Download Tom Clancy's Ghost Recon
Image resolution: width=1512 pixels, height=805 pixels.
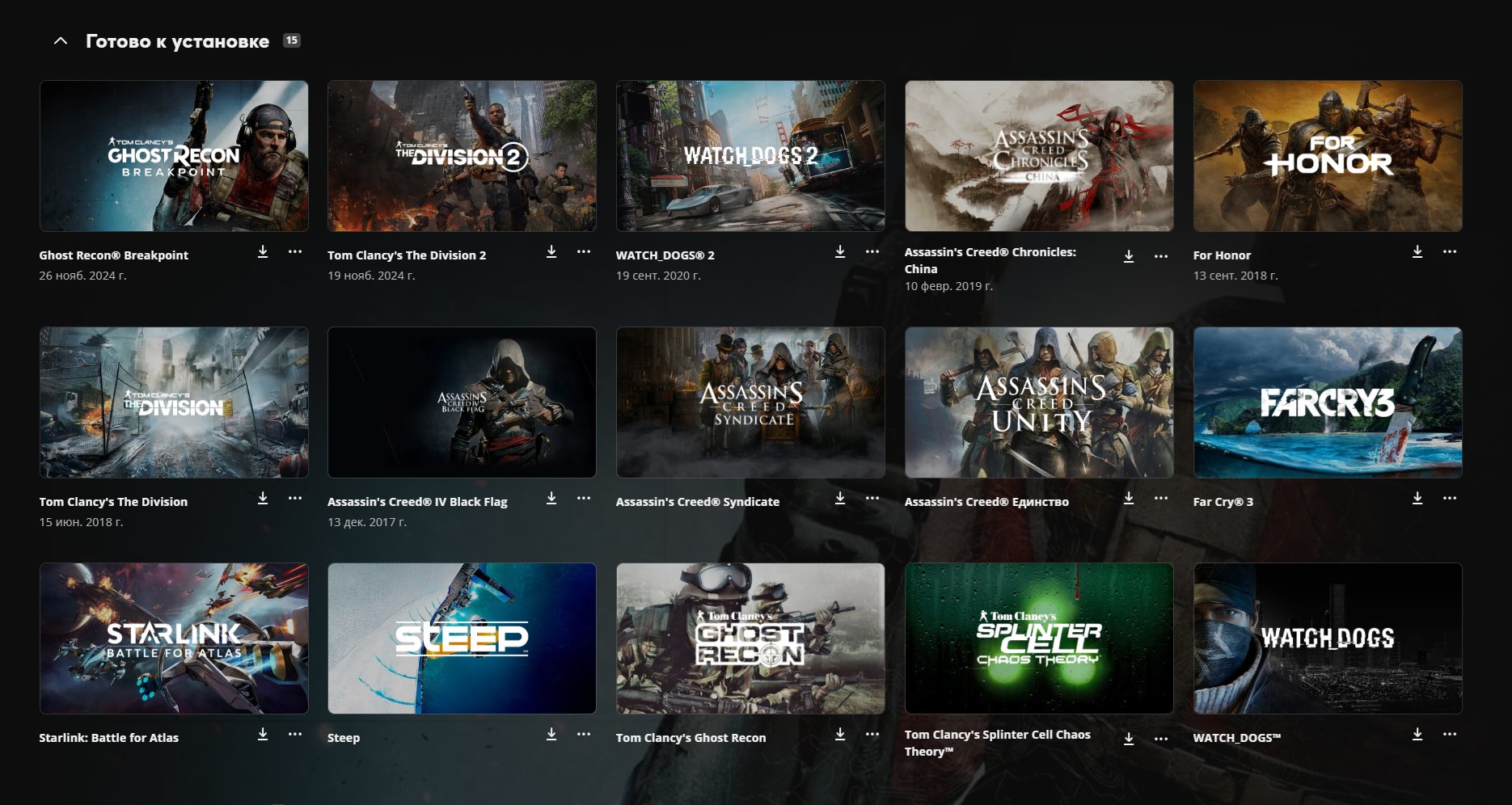(x=840, y=735)
